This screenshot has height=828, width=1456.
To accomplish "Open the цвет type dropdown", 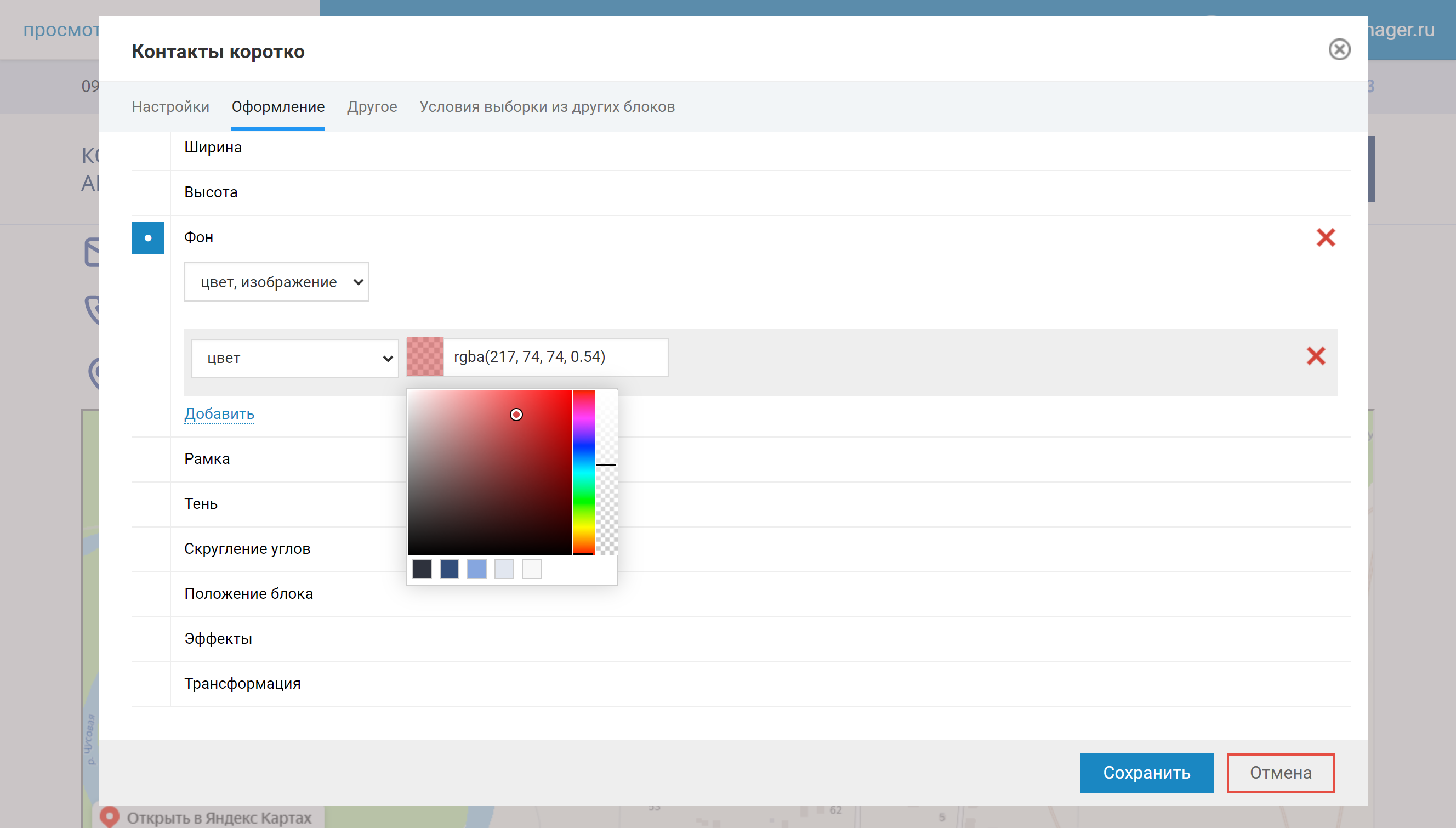I will point(294,358).
